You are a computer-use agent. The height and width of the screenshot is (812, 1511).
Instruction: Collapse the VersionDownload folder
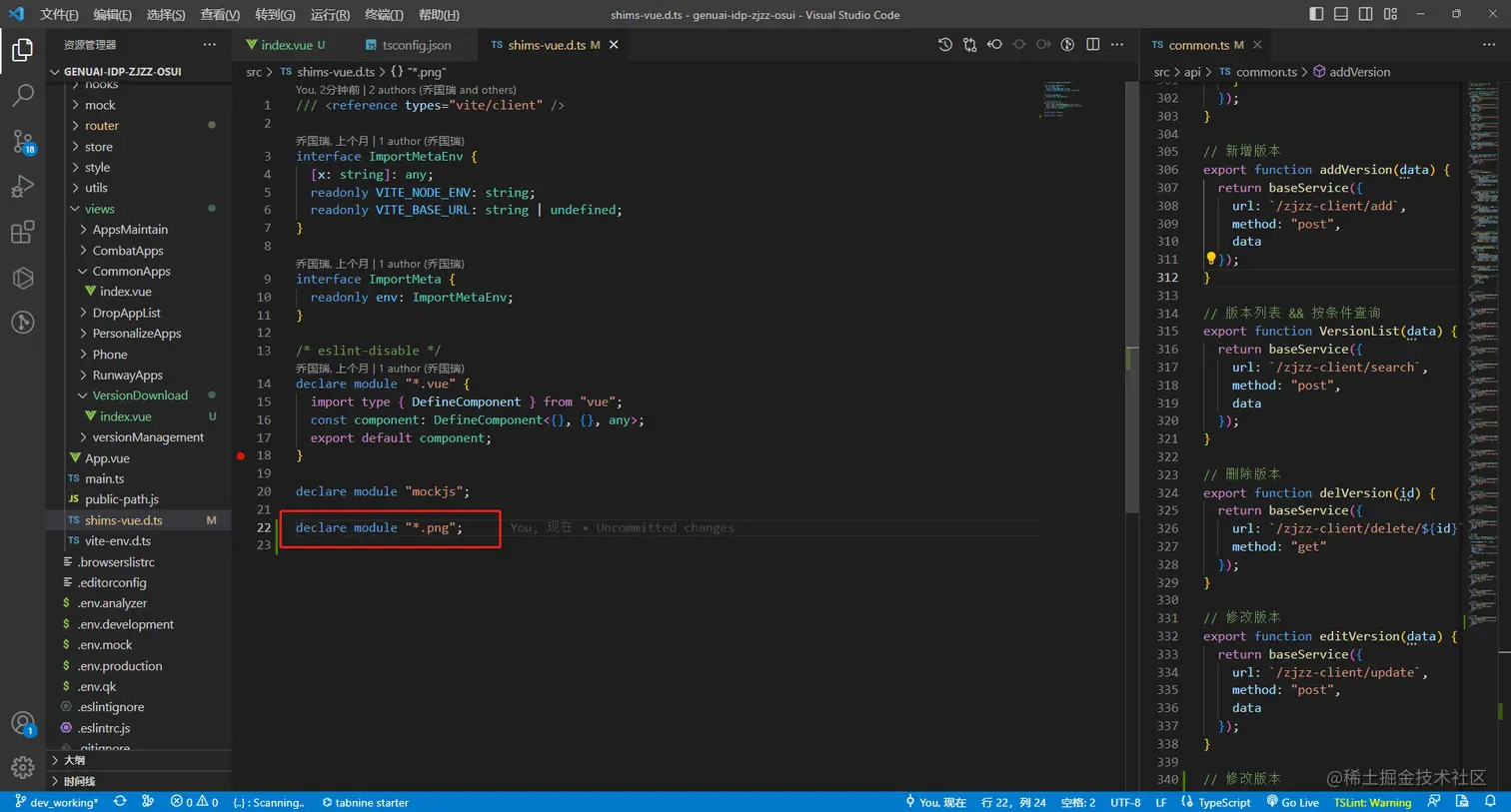pos(139,396)
